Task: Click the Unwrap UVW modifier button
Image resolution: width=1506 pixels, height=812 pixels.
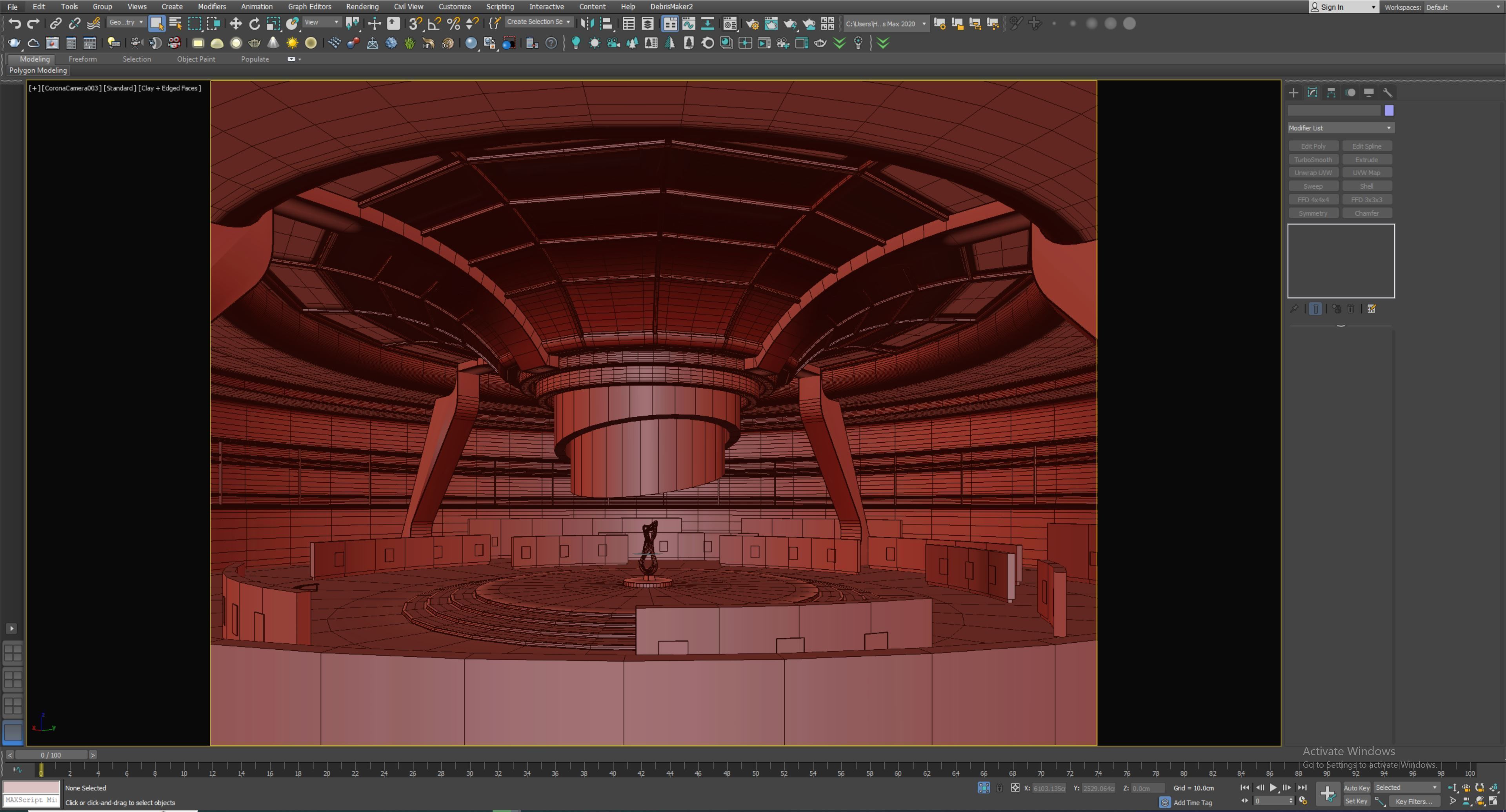Action: tap(1313, 173)
